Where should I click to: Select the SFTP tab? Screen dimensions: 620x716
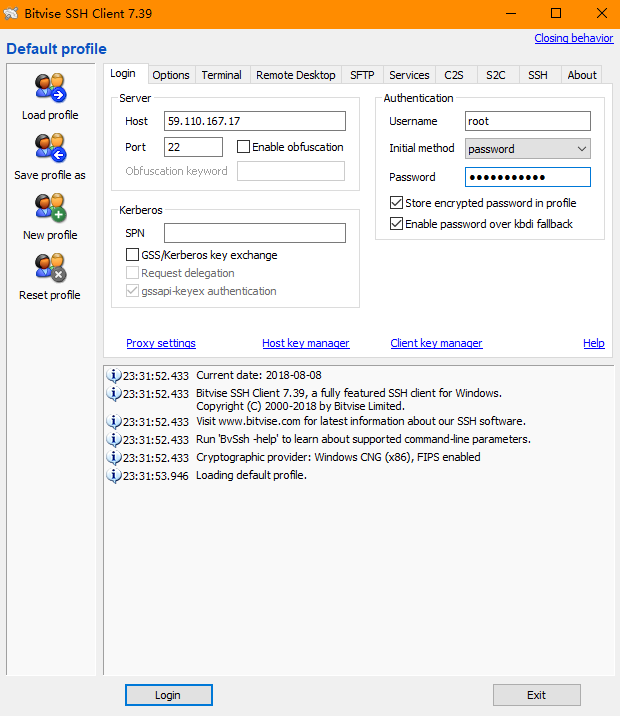(x=362, y=75)
